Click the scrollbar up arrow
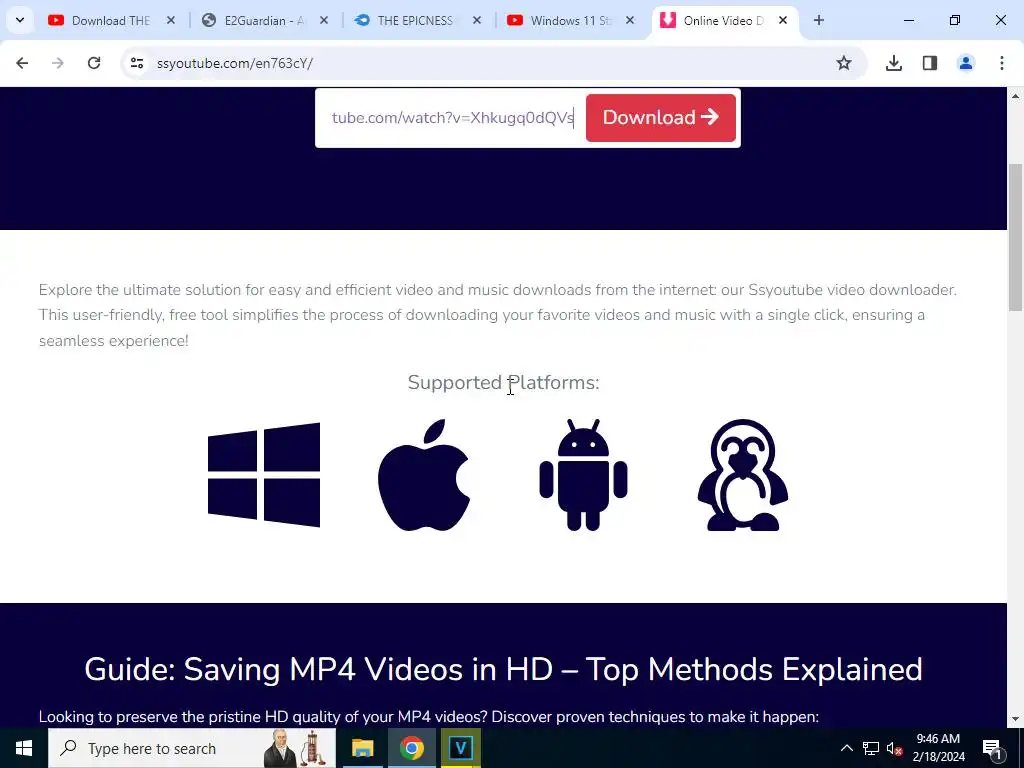This screenshot has height=768, width=1024. click(1015, 96)
